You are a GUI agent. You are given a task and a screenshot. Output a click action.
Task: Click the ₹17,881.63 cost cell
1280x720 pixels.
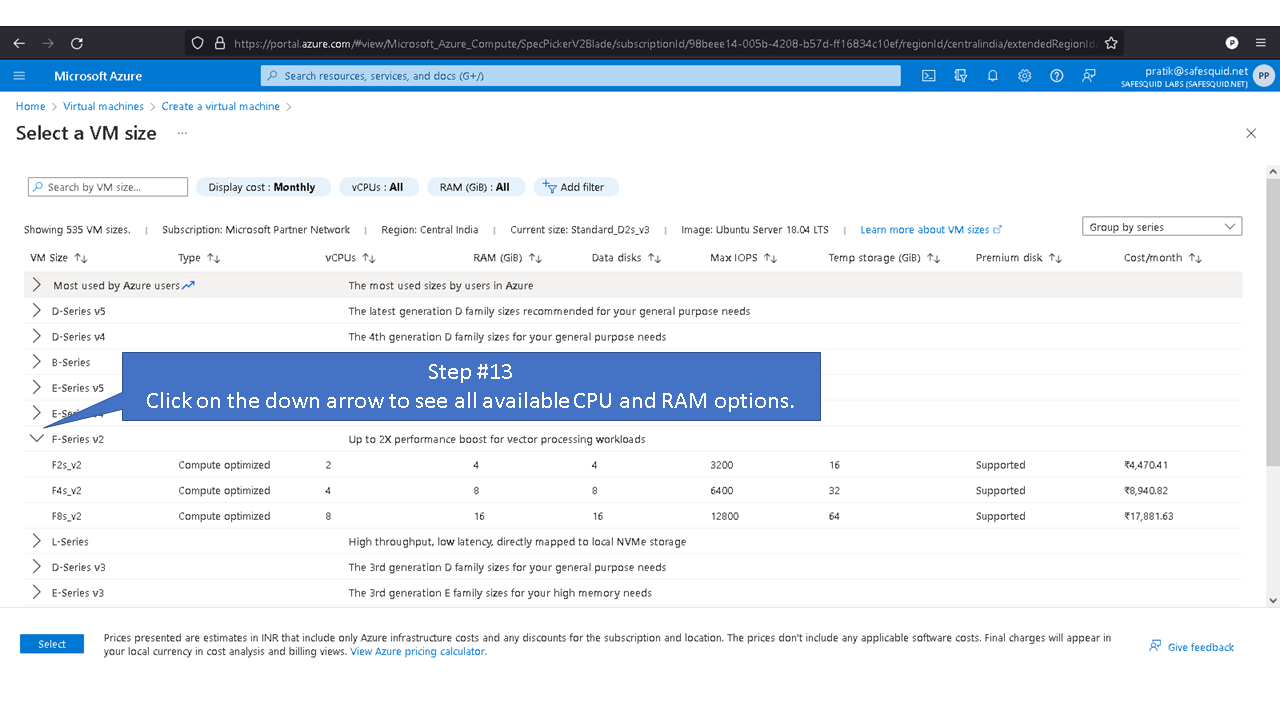[1149, 516]
